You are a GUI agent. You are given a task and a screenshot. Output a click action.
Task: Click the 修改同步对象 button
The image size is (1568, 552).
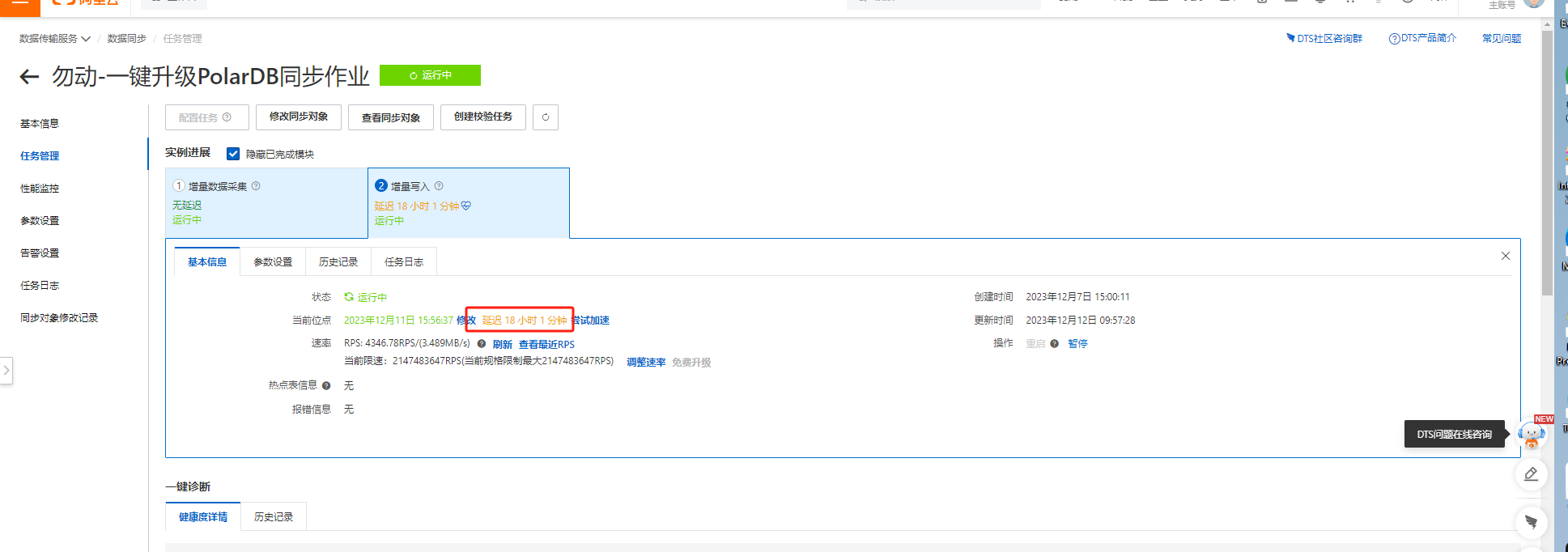coord(299,117)
